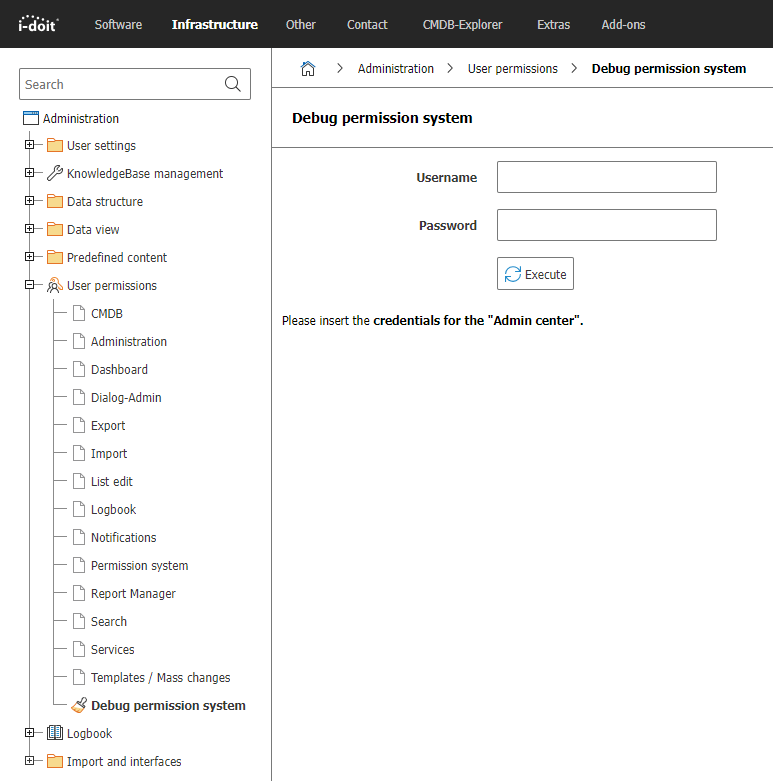This screenshot has height=781, width=773.
Task: Open the Other menu
Action: (x=300, y=24)
